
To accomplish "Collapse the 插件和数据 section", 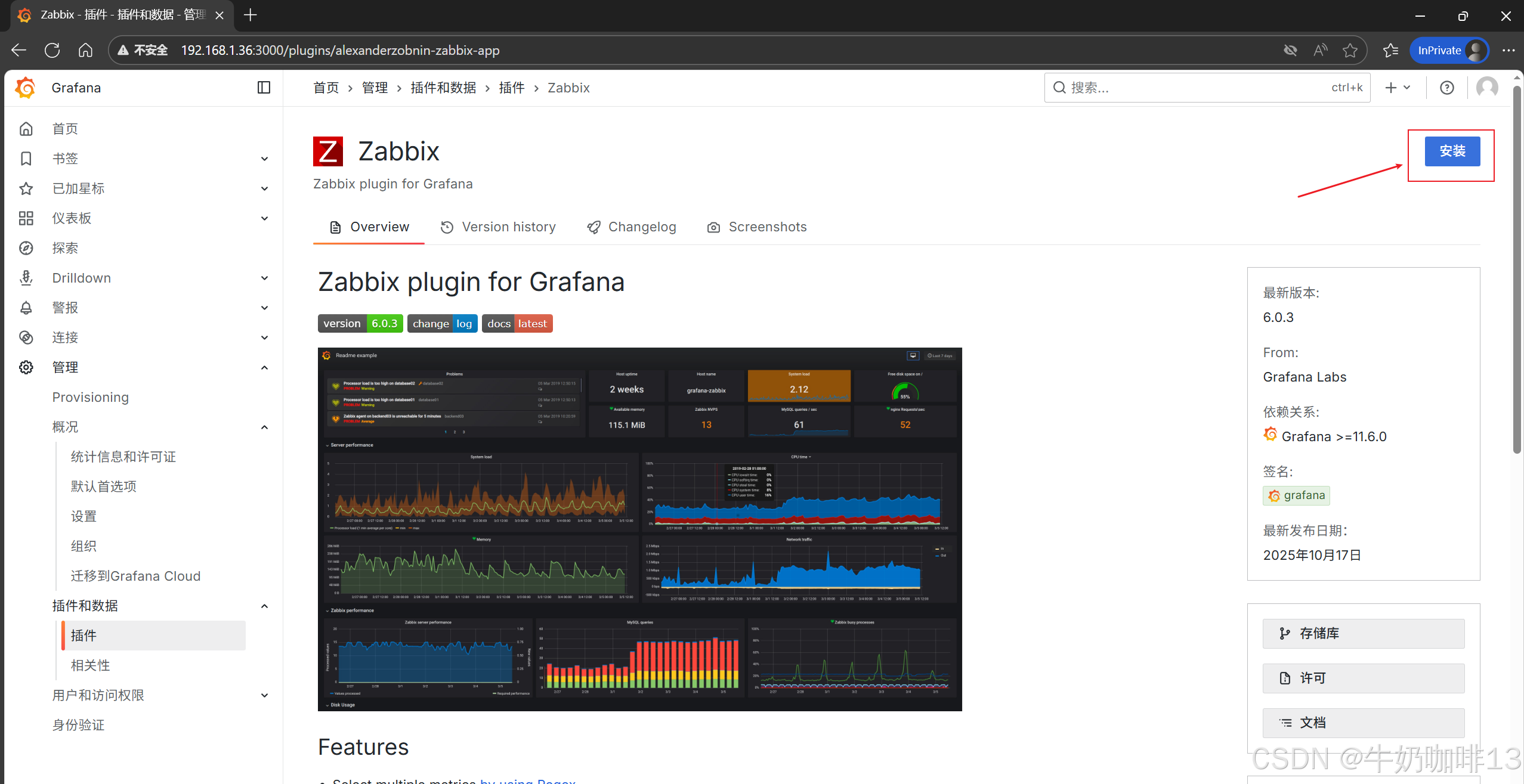I will [264, 606].
